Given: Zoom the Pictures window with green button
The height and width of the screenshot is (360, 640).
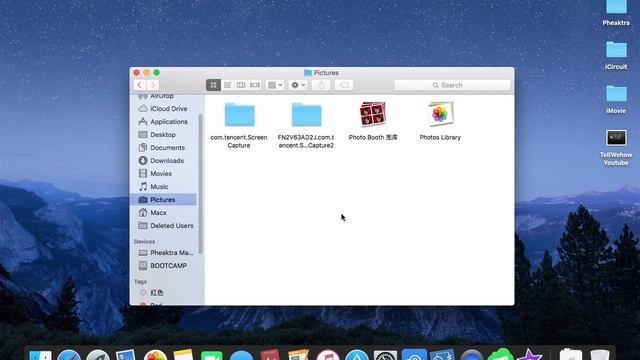Looking at the screenshot, I should point(156,73).
